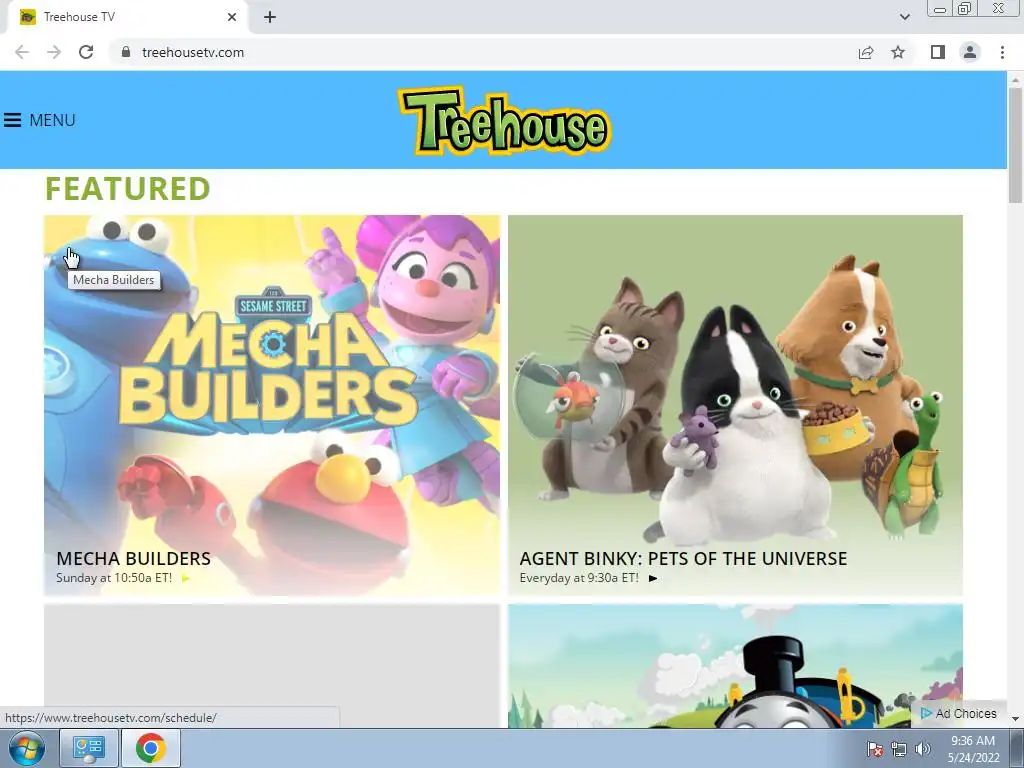
Task: Open the network tray icon
Action: click(x=899, y=749)
